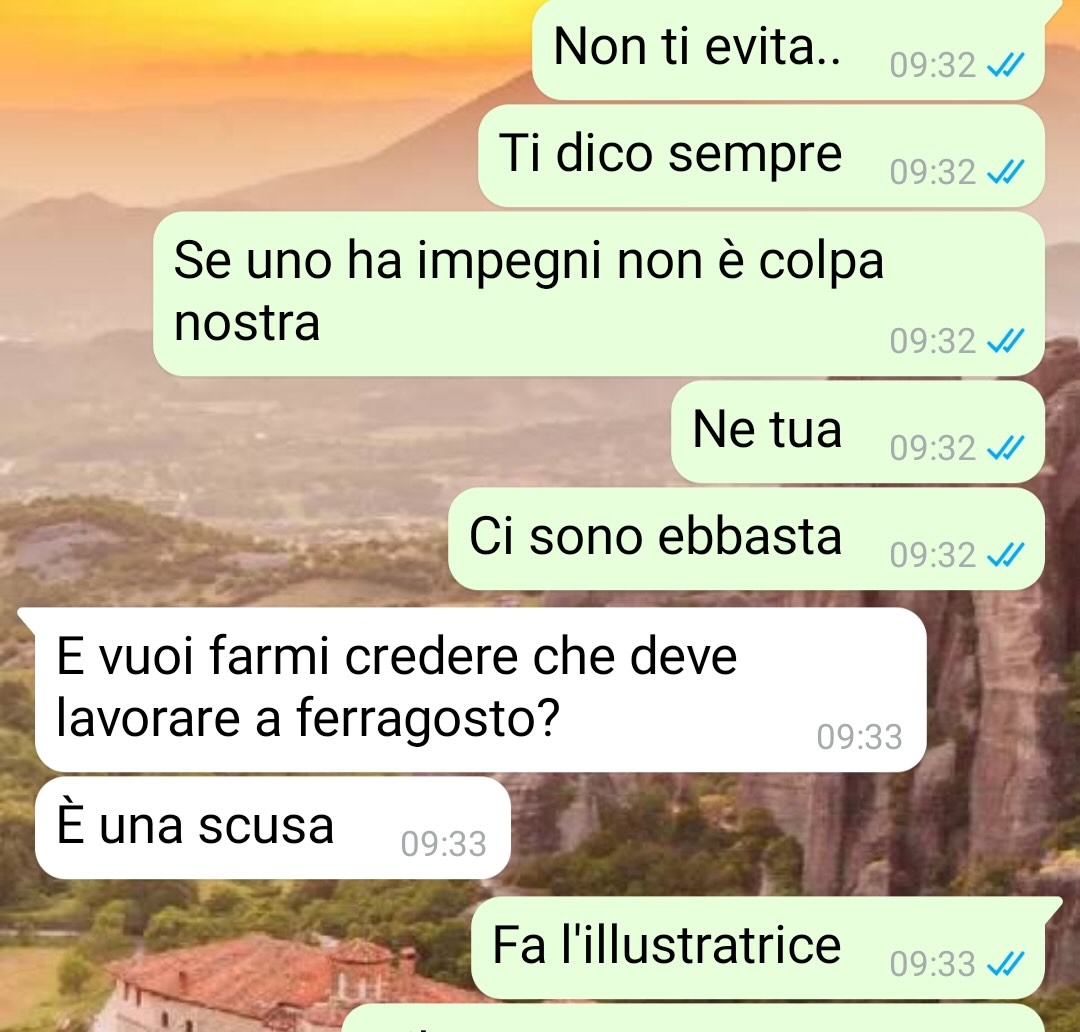1080x1032 pixels.
Task: Select the 'Ti dico sempre' message
Action: coord(761,156)
